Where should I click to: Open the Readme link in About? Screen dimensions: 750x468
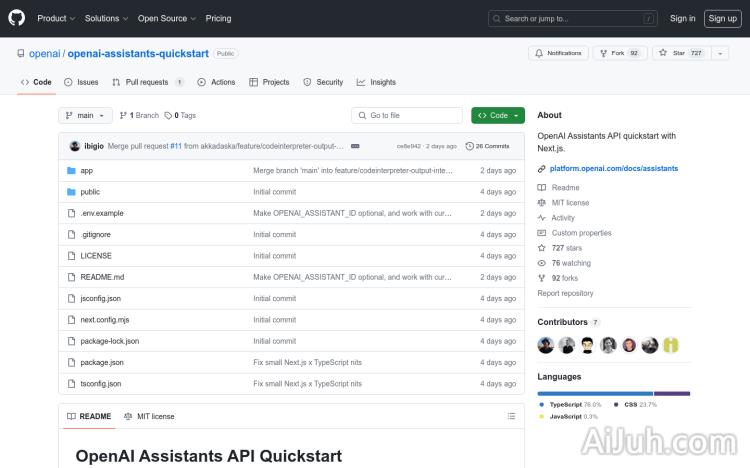pos(559,188)
